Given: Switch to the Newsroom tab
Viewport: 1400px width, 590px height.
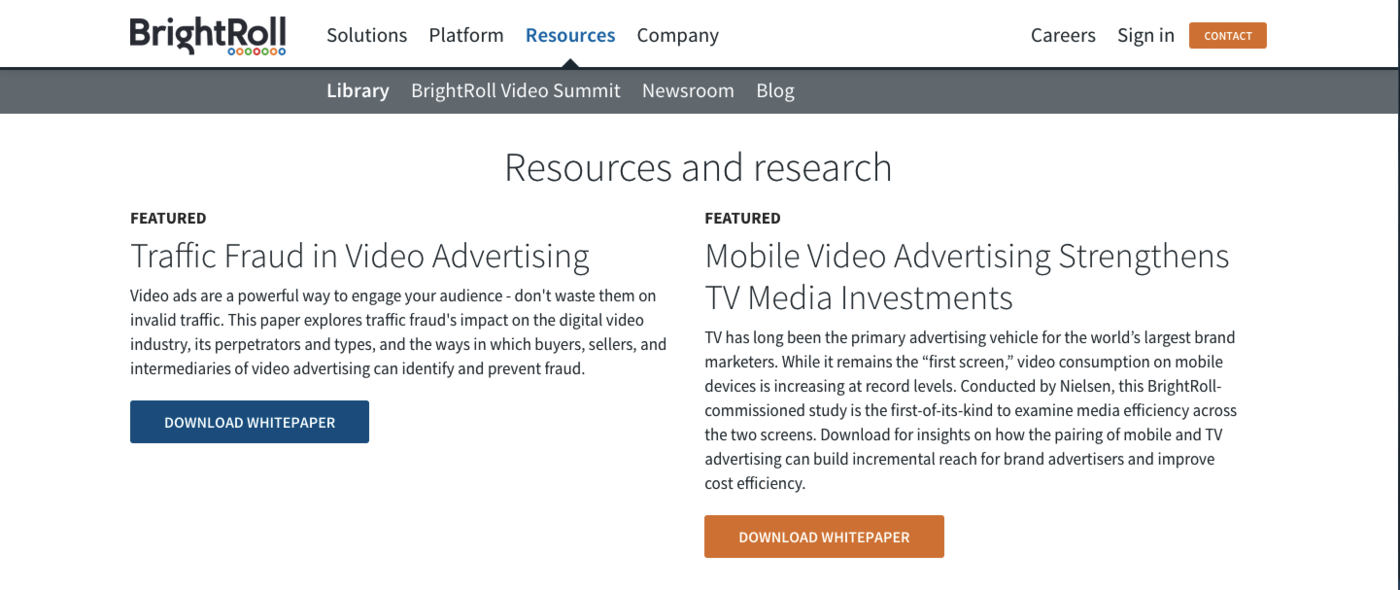Looking at the screenshot, I should 688,90.
